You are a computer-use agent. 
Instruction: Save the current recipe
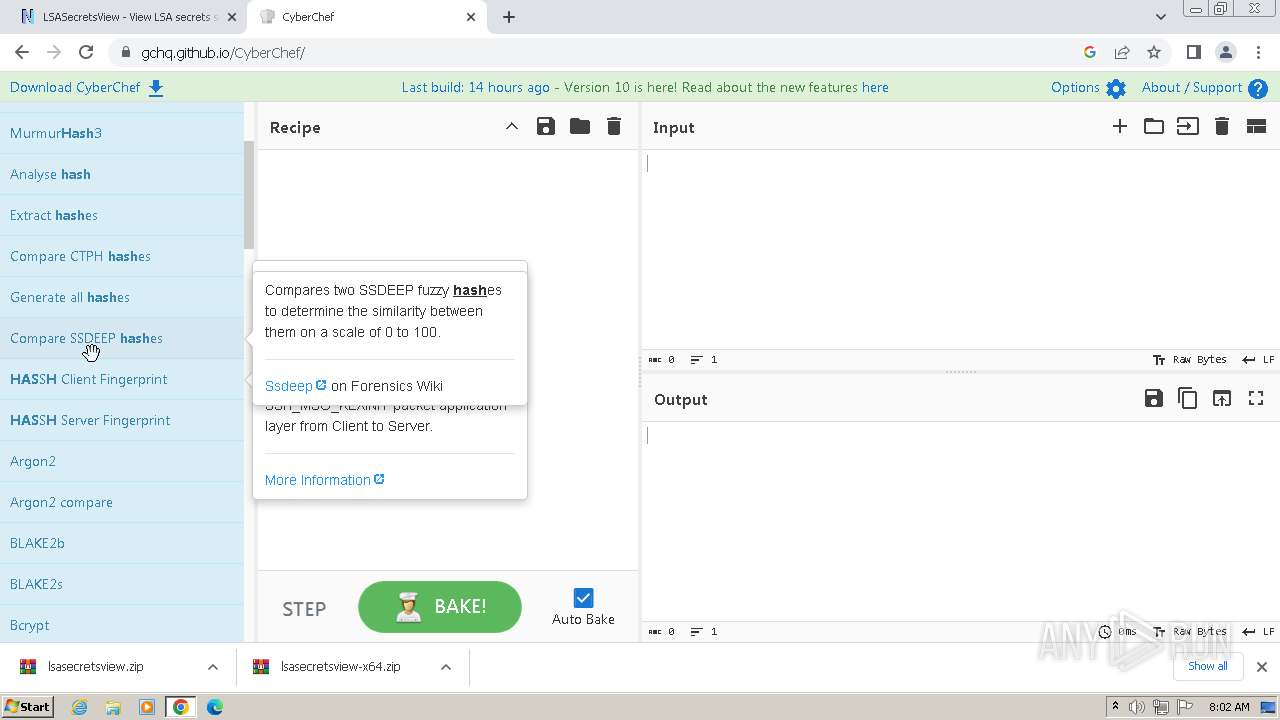545,126
